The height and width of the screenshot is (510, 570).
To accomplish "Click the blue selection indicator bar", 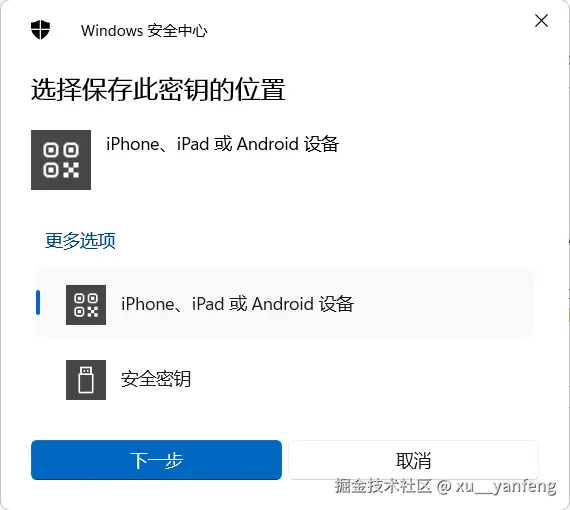I will [38, 302].
